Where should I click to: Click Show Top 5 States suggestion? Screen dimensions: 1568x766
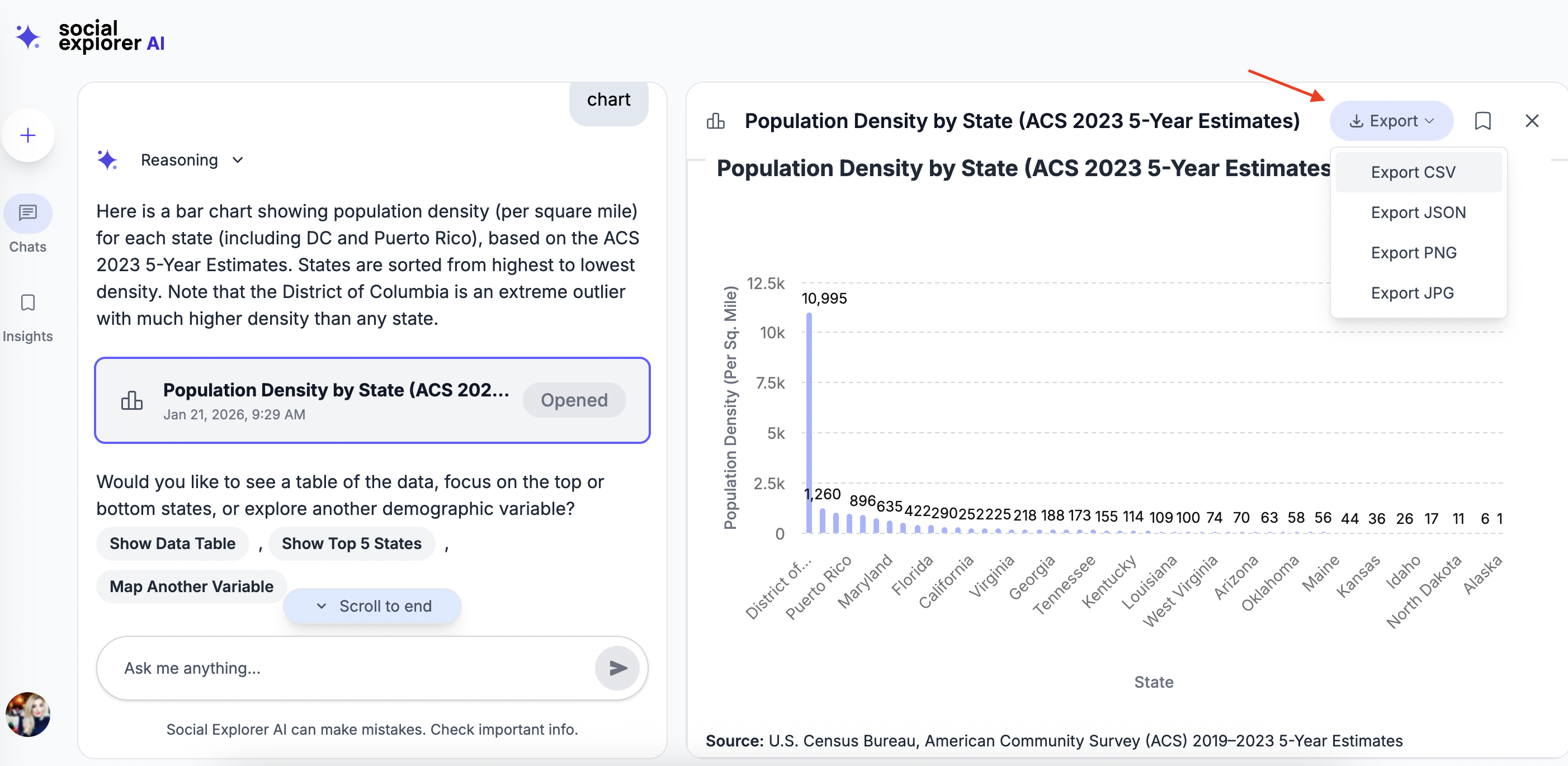pyautogui.click(x=351, y=543)
